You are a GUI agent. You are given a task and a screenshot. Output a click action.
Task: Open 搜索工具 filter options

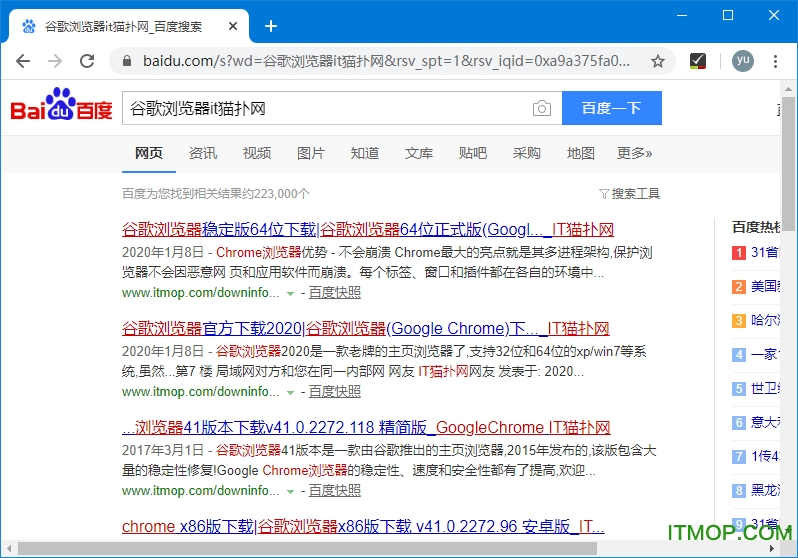point(630,193)
